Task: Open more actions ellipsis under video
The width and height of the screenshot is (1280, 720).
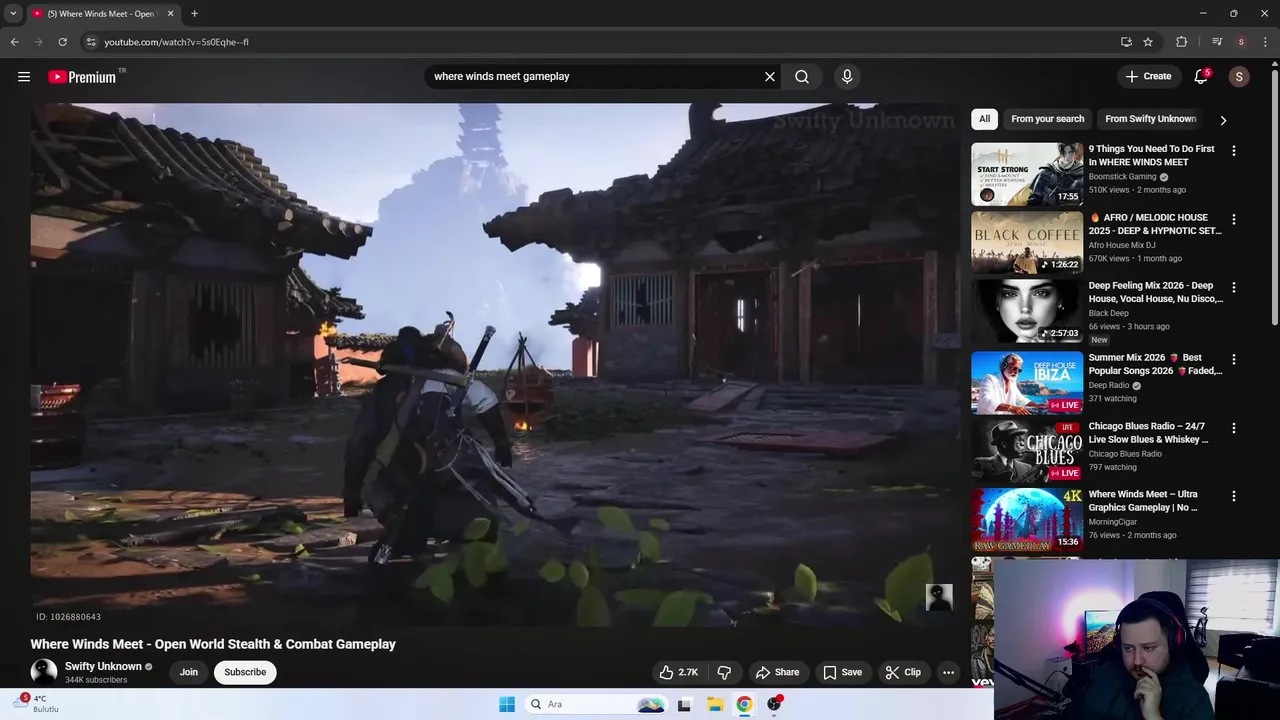Action: pos(948,672)
